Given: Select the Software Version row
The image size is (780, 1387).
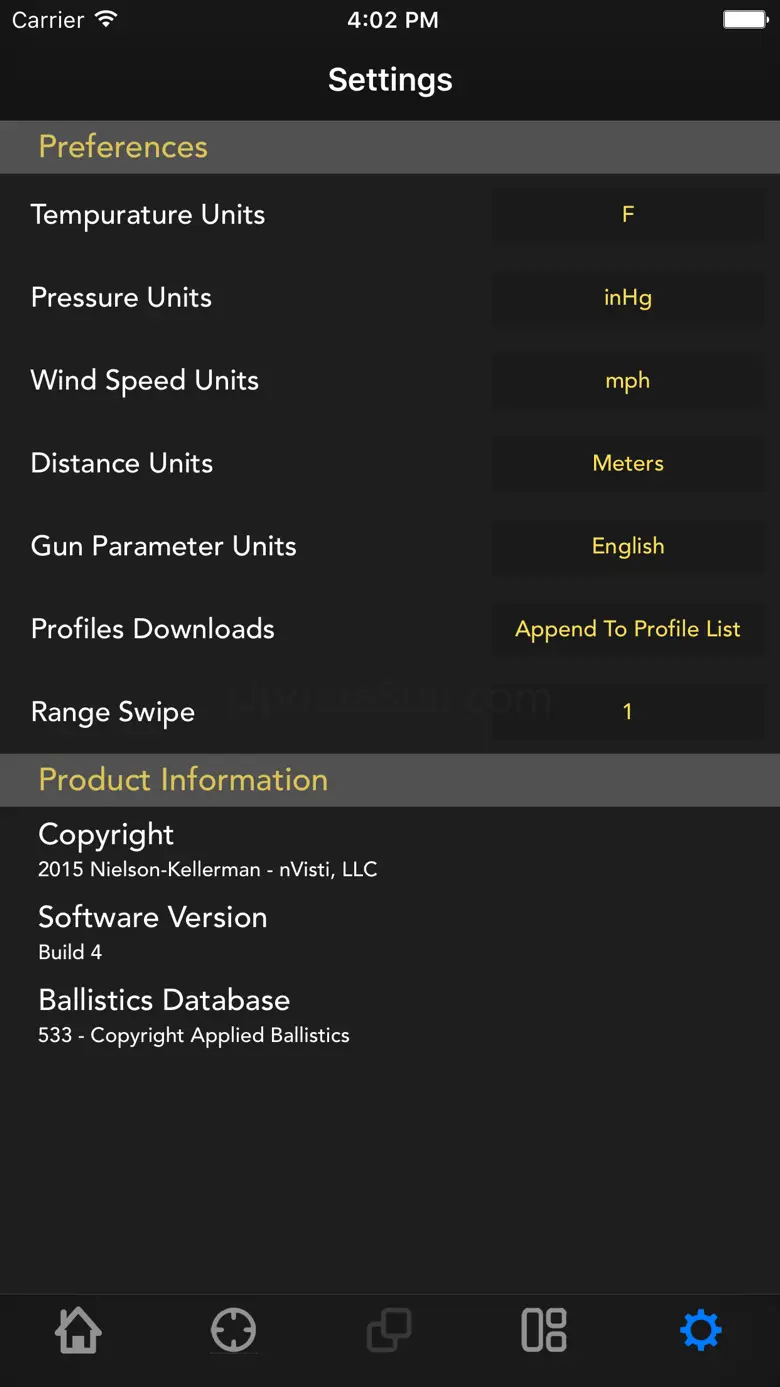Looking at the screenshot, I should pos(152,932).
